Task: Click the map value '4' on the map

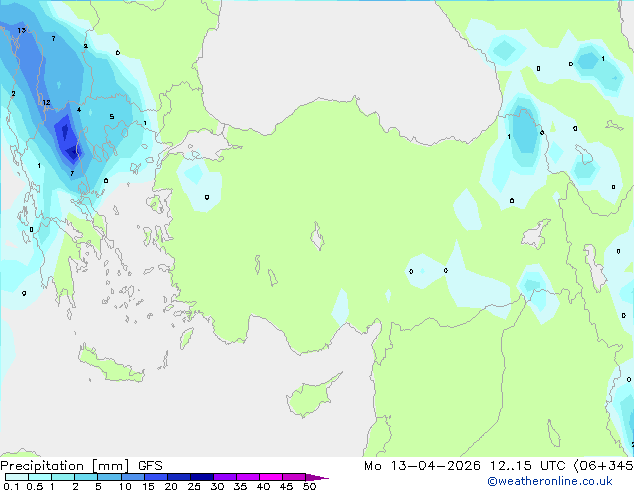Action: (x=79, y=110)
